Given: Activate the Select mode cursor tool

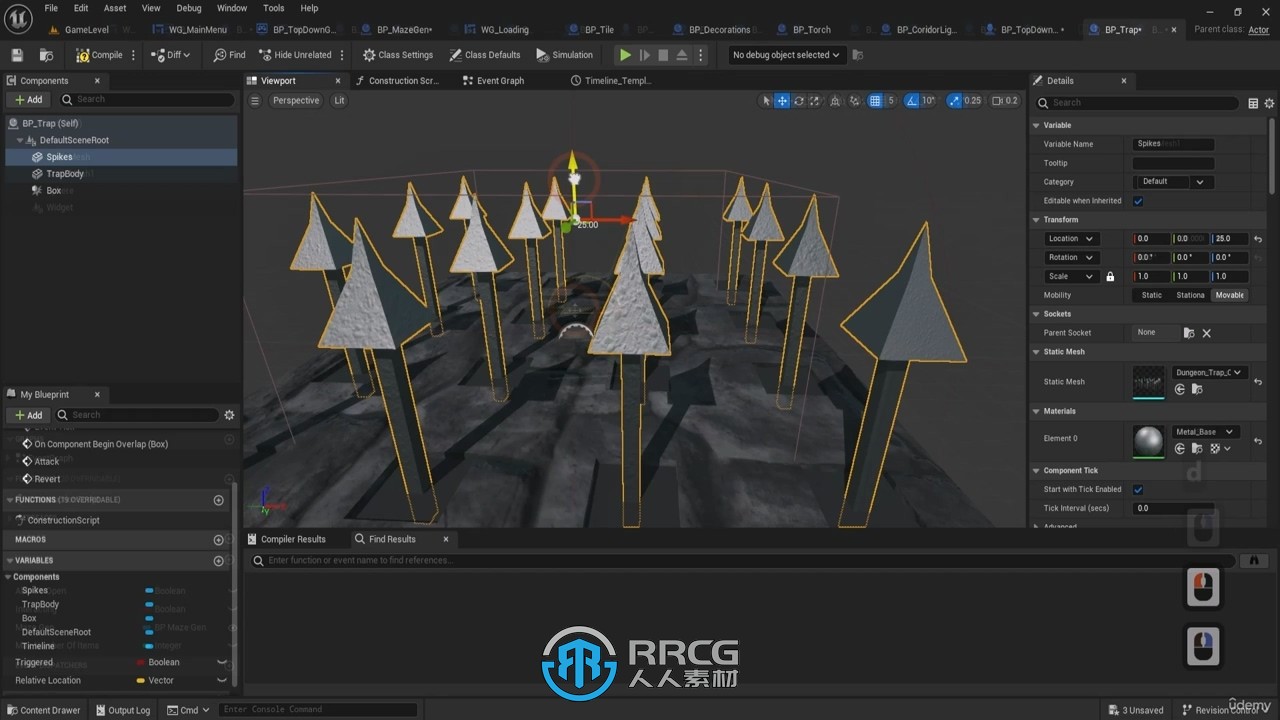Looking at the screenshot, I should click(x=767, y=101).
